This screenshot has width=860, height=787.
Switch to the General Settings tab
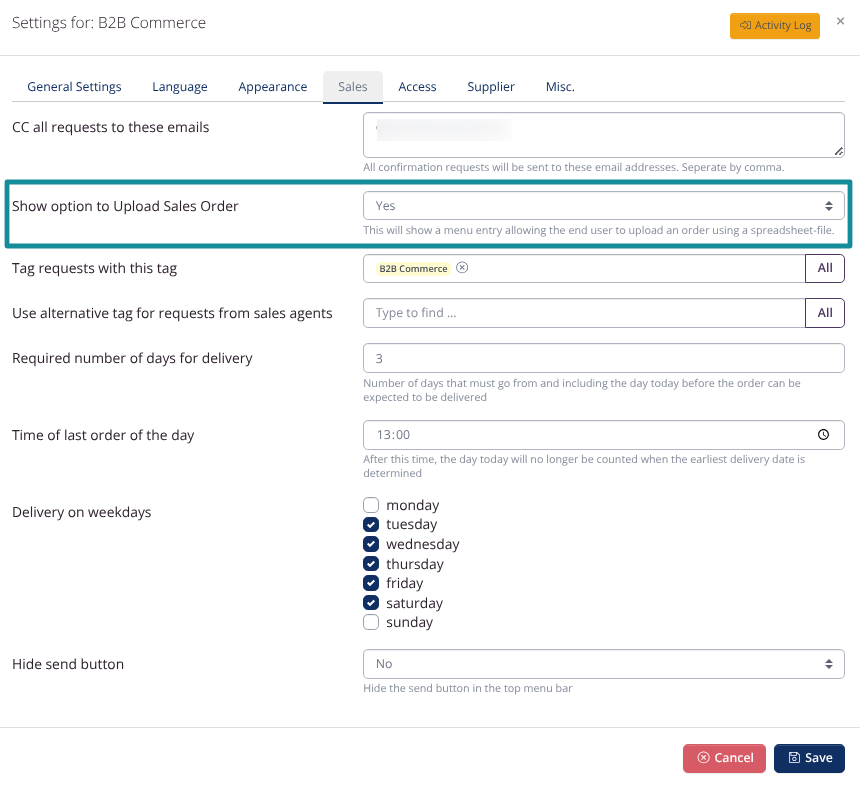pyautogui.click(x=75, y=87)
